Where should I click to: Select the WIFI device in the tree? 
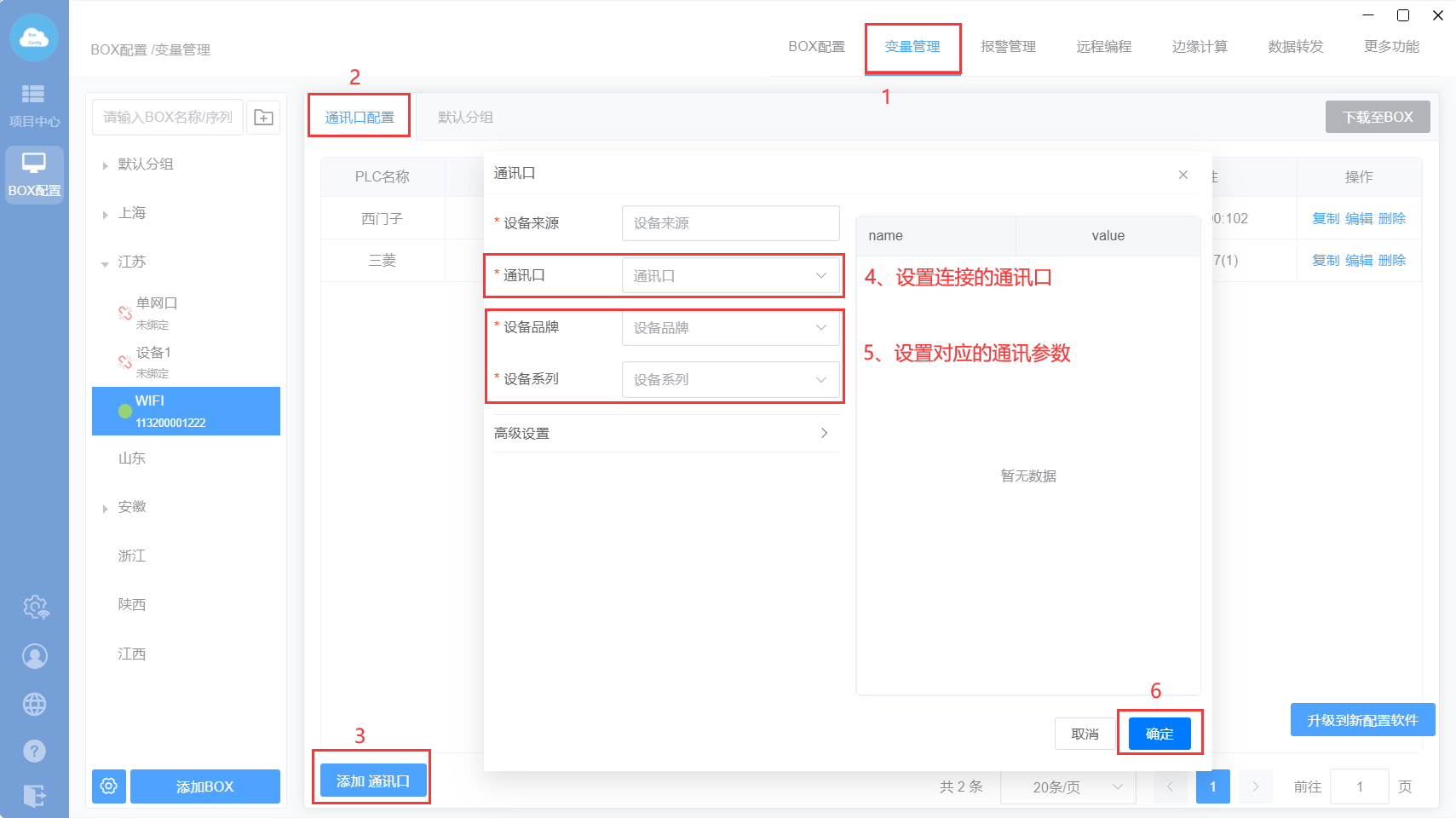[x=186, y=411]
